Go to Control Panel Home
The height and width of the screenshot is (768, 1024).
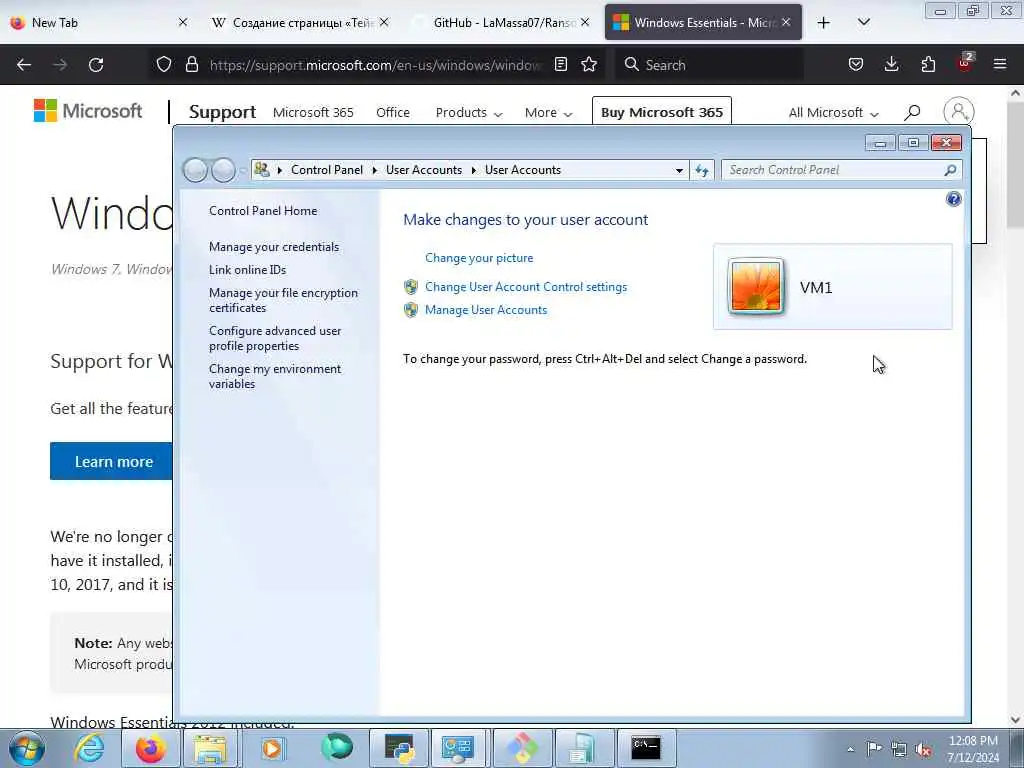click(263, 211)
